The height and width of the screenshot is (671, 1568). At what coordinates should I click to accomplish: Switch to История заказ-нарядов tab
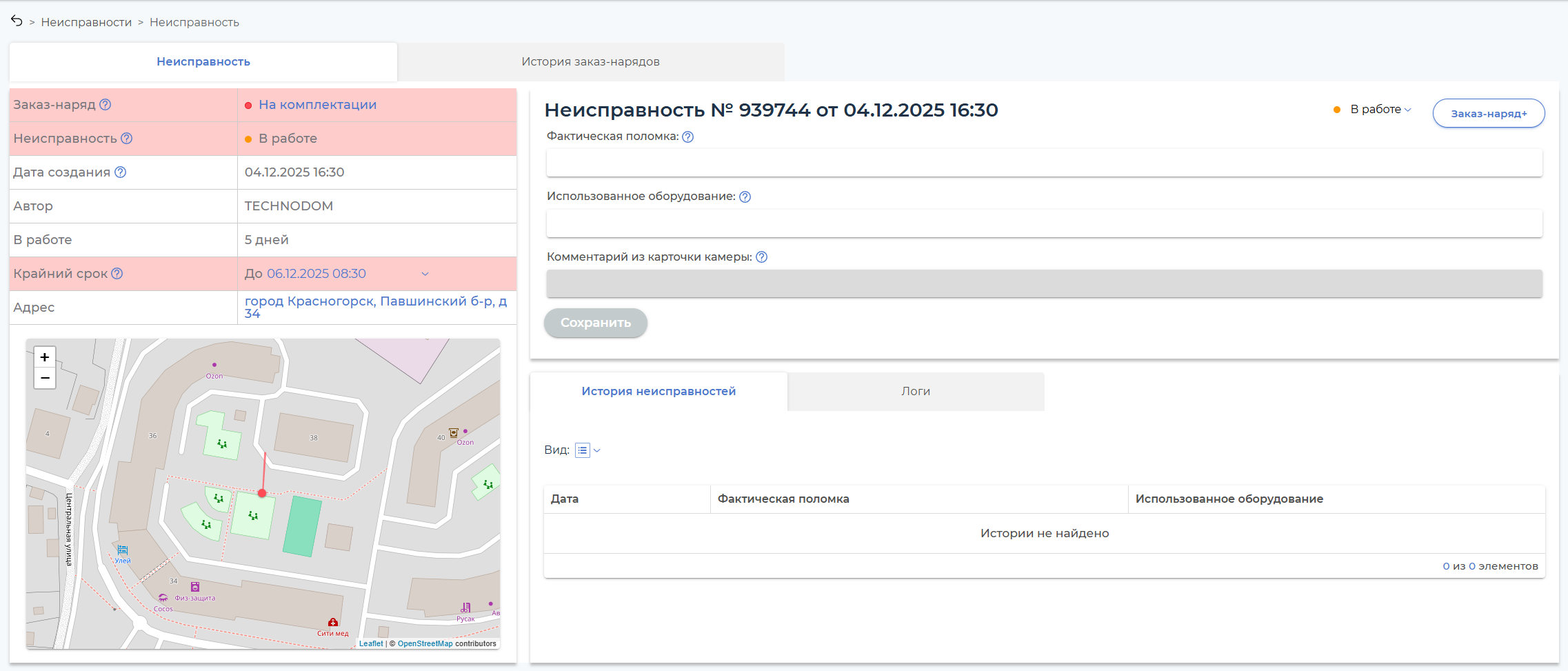tap(590, 62)
